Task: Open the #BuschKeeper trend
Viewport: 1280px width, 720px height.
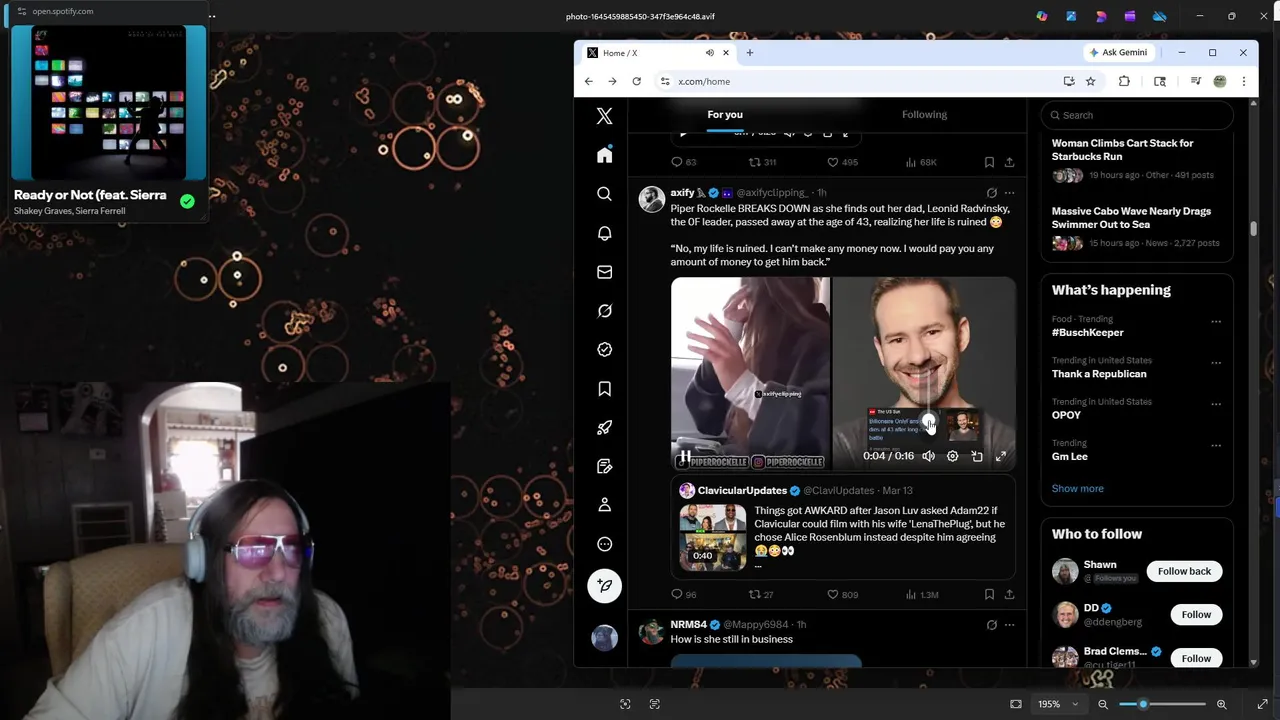Action: (1087, 332)
